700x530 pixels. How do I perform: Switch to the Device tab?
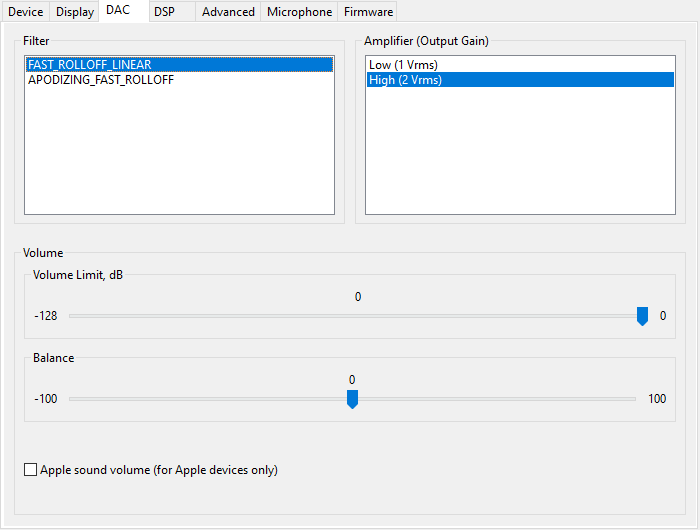(x=25, y=12)
